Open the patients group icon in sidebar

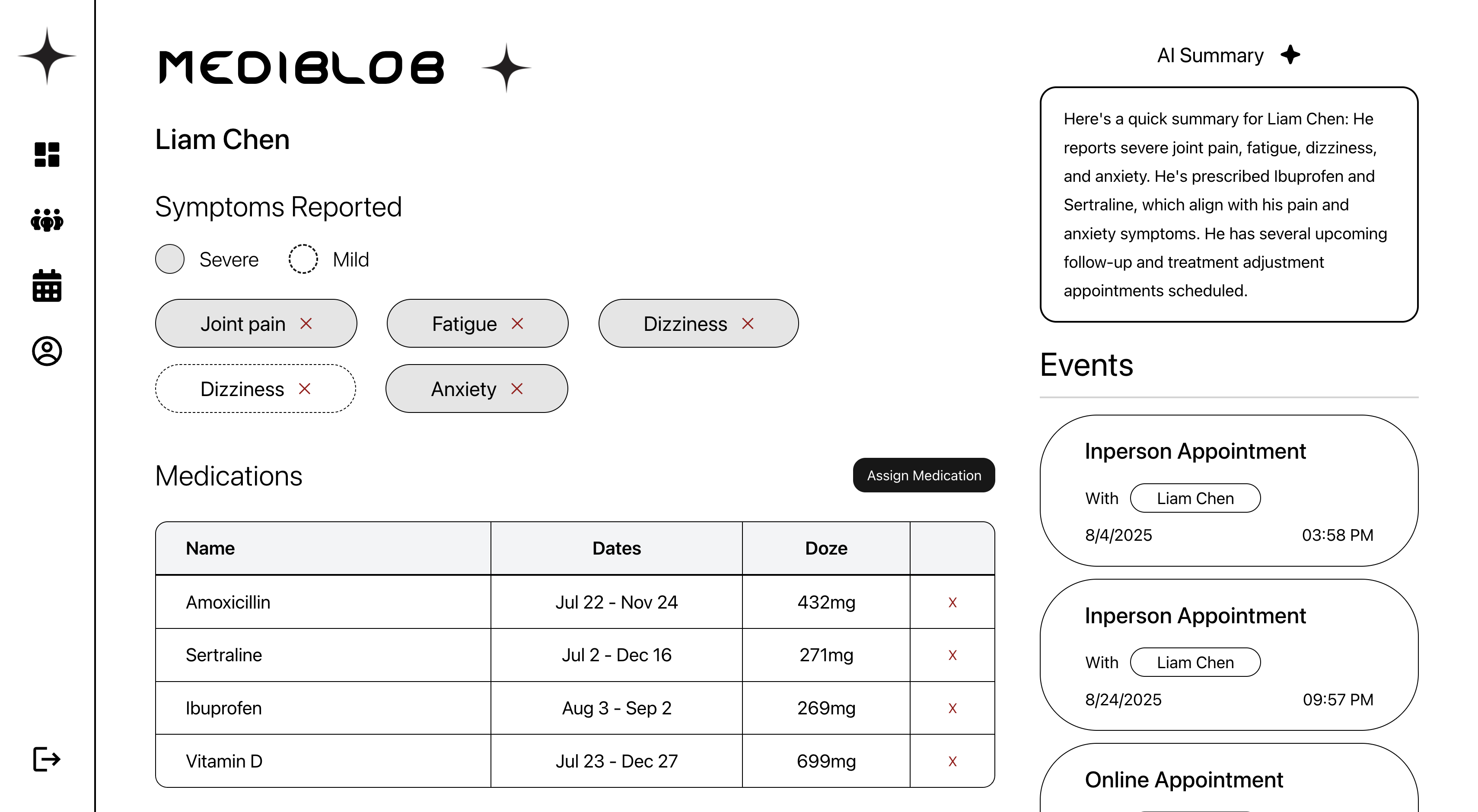click(47, 220)
